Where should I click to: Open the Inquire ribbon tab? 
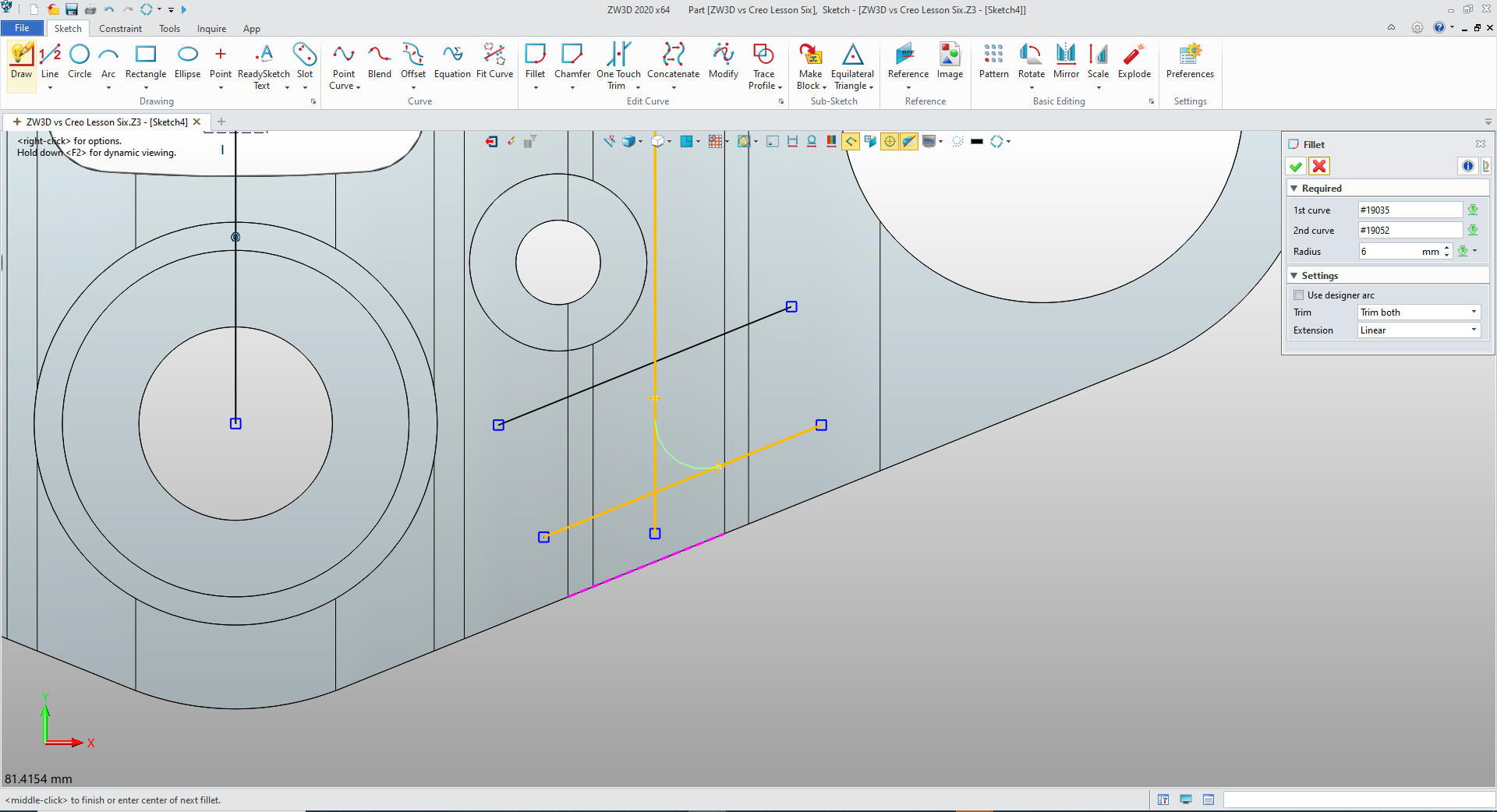[211, 29]
